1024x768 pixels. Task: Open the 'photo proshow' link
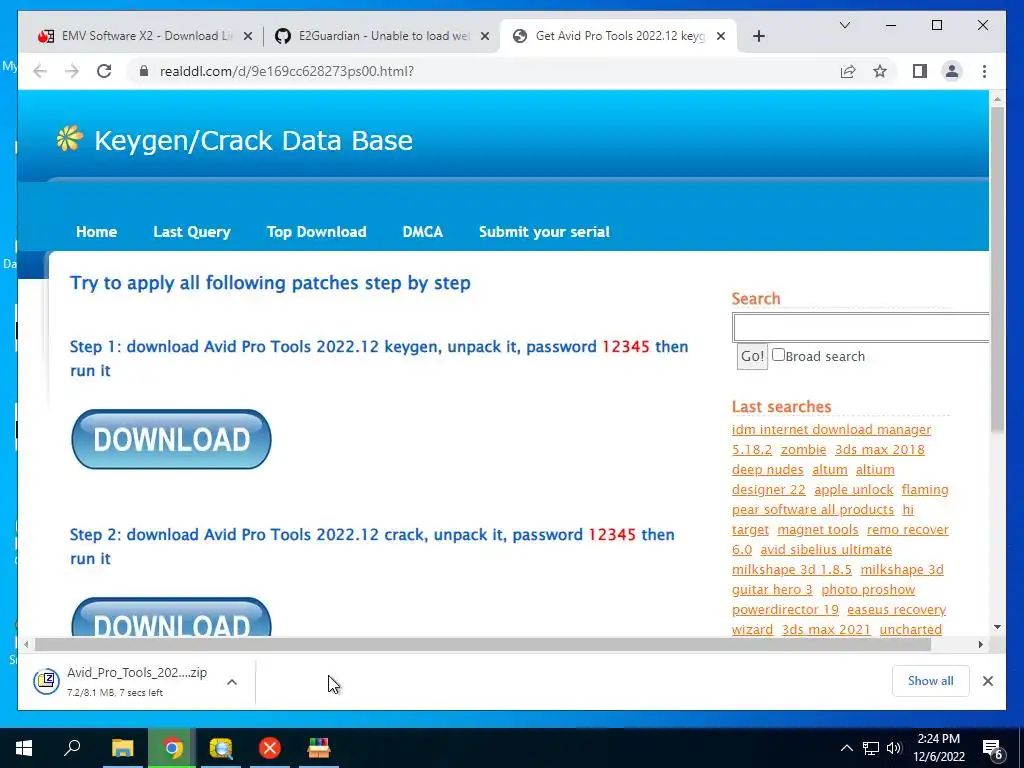[x=868, y=590]
